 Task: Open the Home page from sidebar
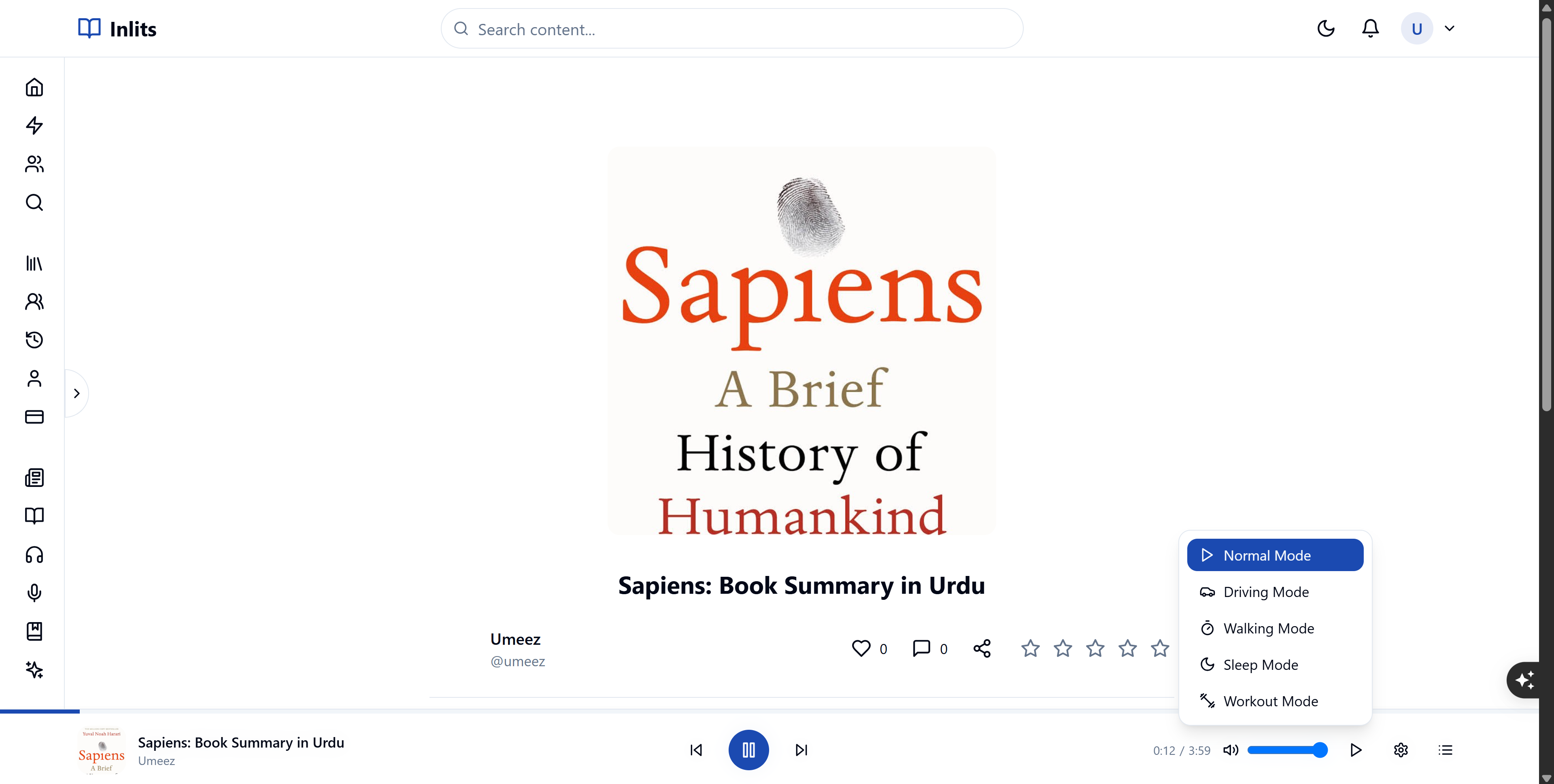coord(34,87)
